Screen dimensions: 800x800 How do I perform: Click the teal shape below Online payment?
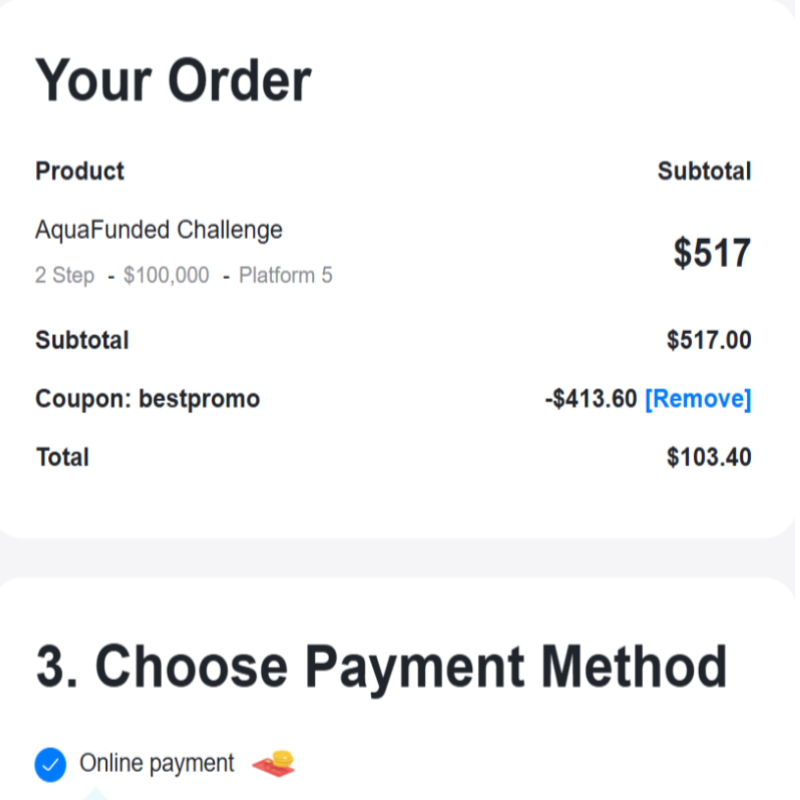[x=95, y=794]
